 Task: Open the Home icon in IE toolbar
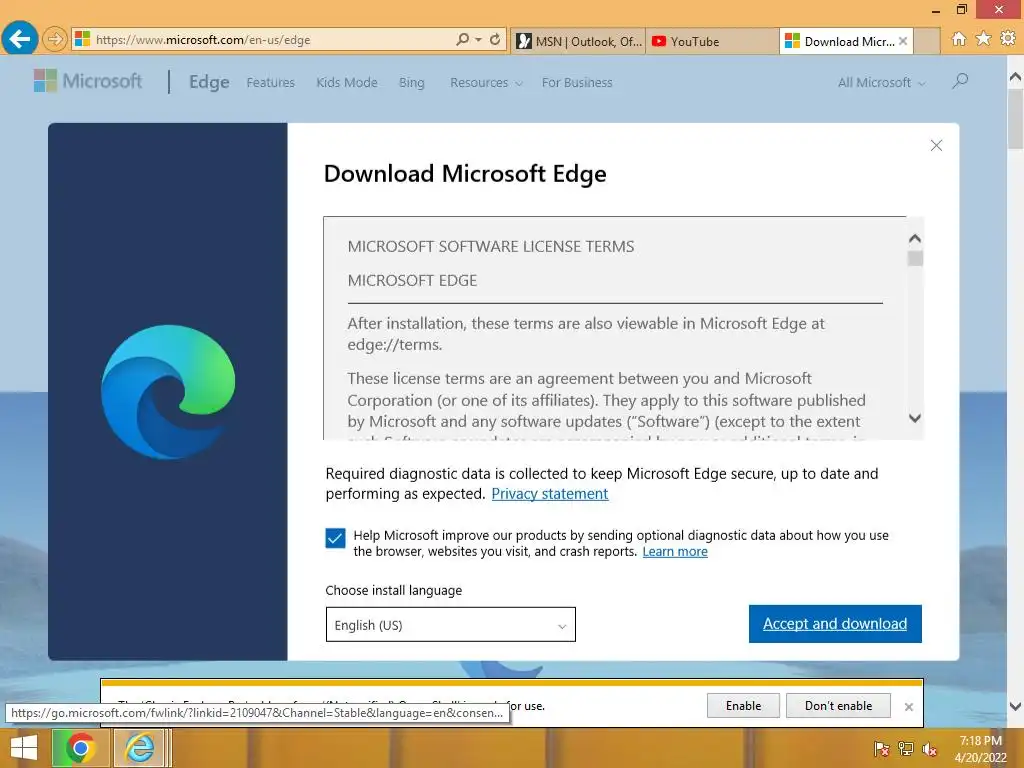pyautogui.click(x=959, y=39)
